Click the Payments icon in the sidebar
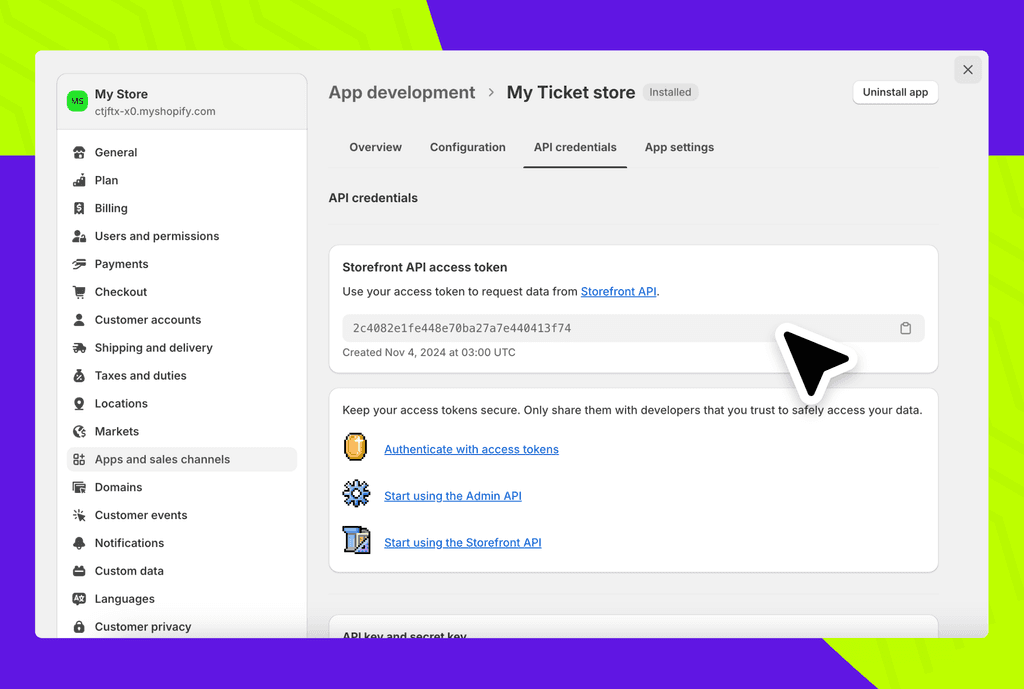1024x689 pixels. click(x=78, y=263)
